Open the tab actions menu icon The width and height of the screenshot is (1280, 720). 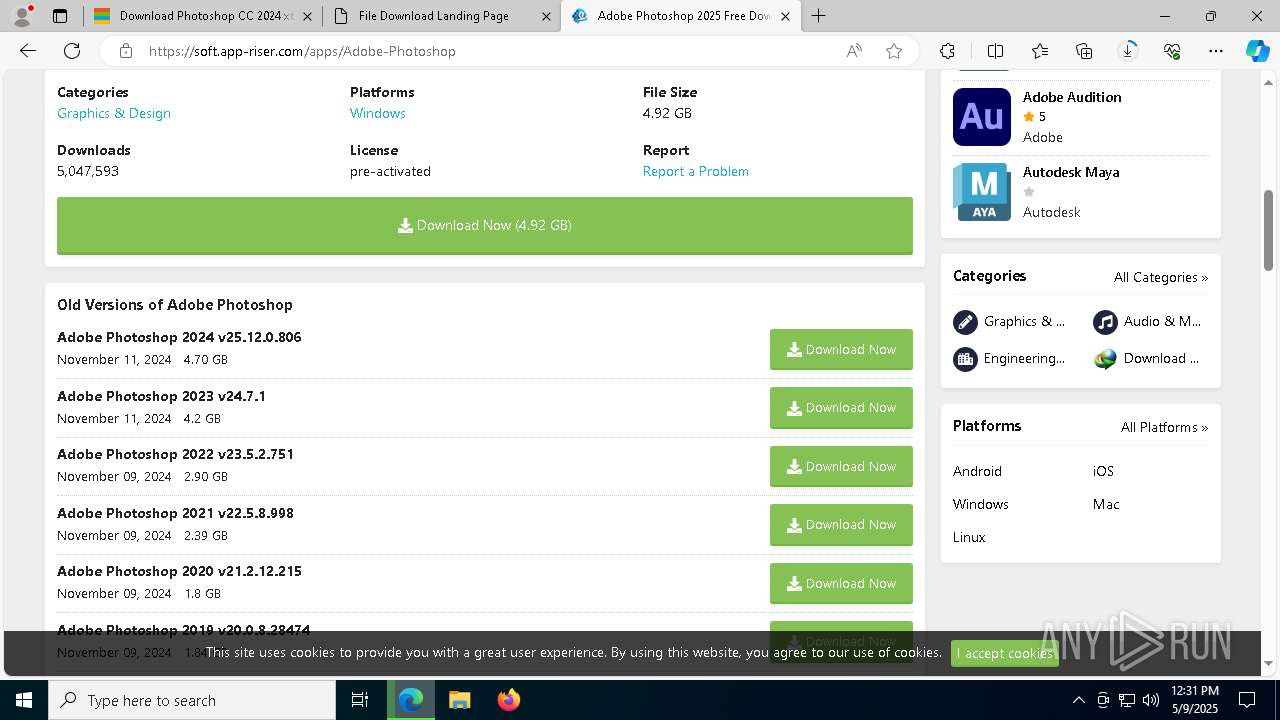point(60,16)
